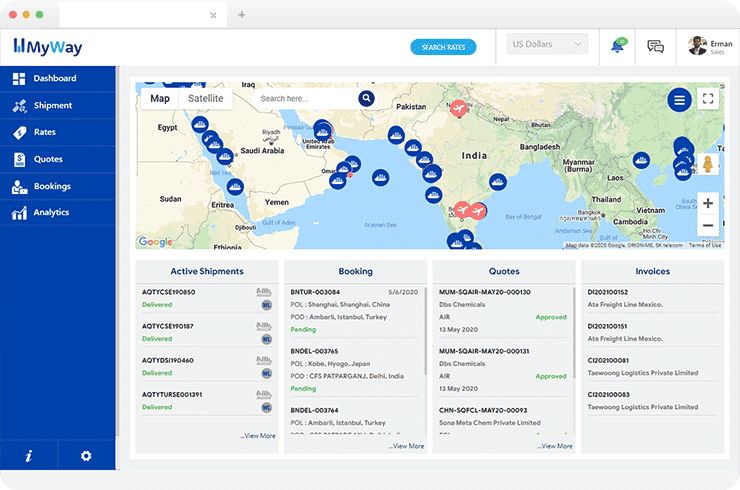Screen dimensions: 740x490
Task: Click ship marker in the Arabian Sea
Action: click(380, 177)
